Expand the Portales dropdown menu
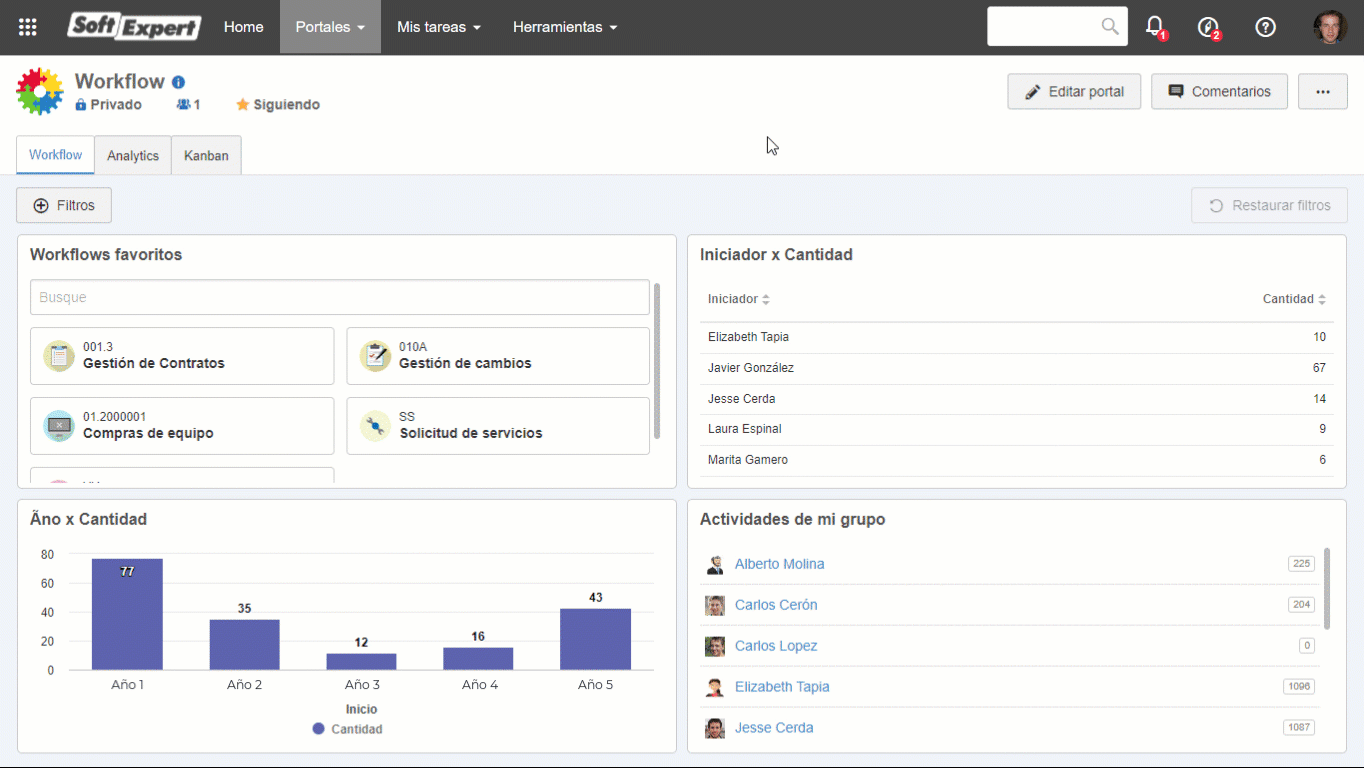Screen dimensions: 1364x768 (330, 27)
